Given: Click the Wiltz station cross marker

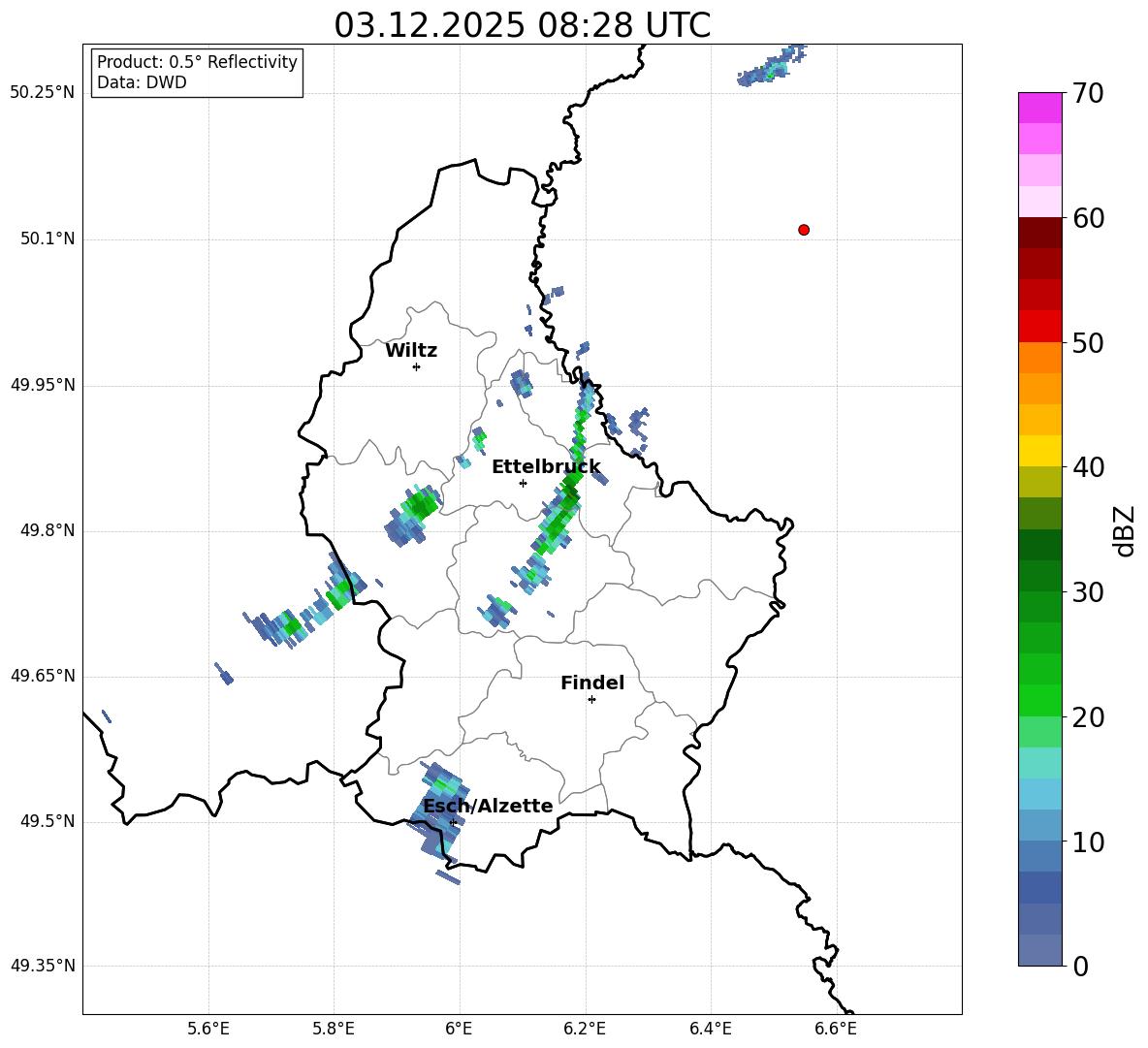Looking at the screenshot, I should click(x=417, y=366).
